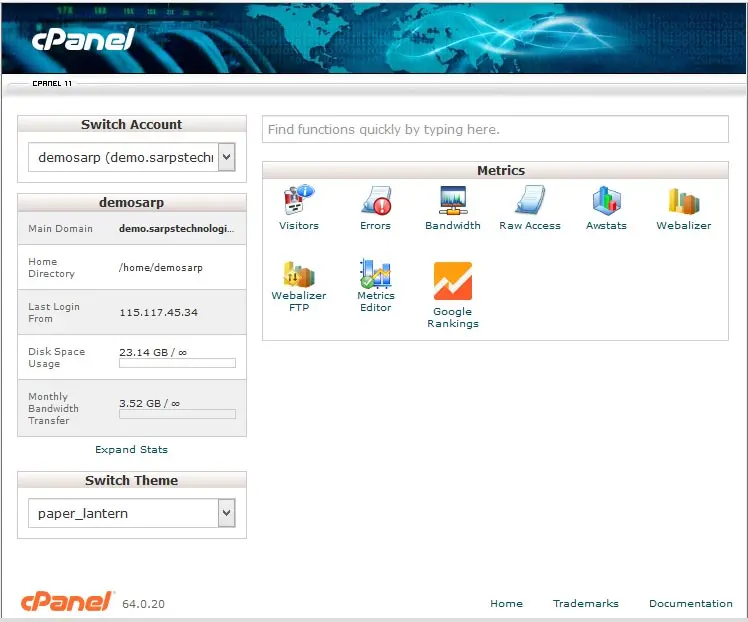Open the Bandwidth monitor icon
748x622 pixels.
pos(453,200)
